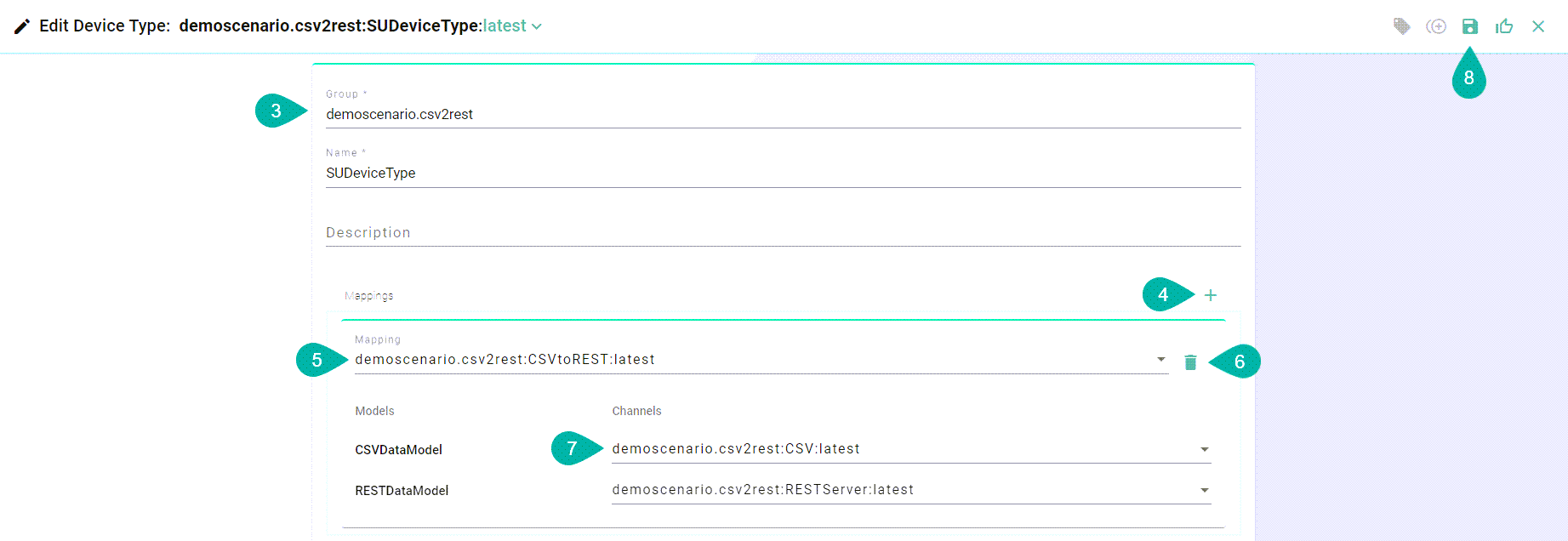The width and height of the screenshot is (1568, 541).
Task: Focus the Group field containing demoscenario.csv2rest
Action: tap(783, 114)
